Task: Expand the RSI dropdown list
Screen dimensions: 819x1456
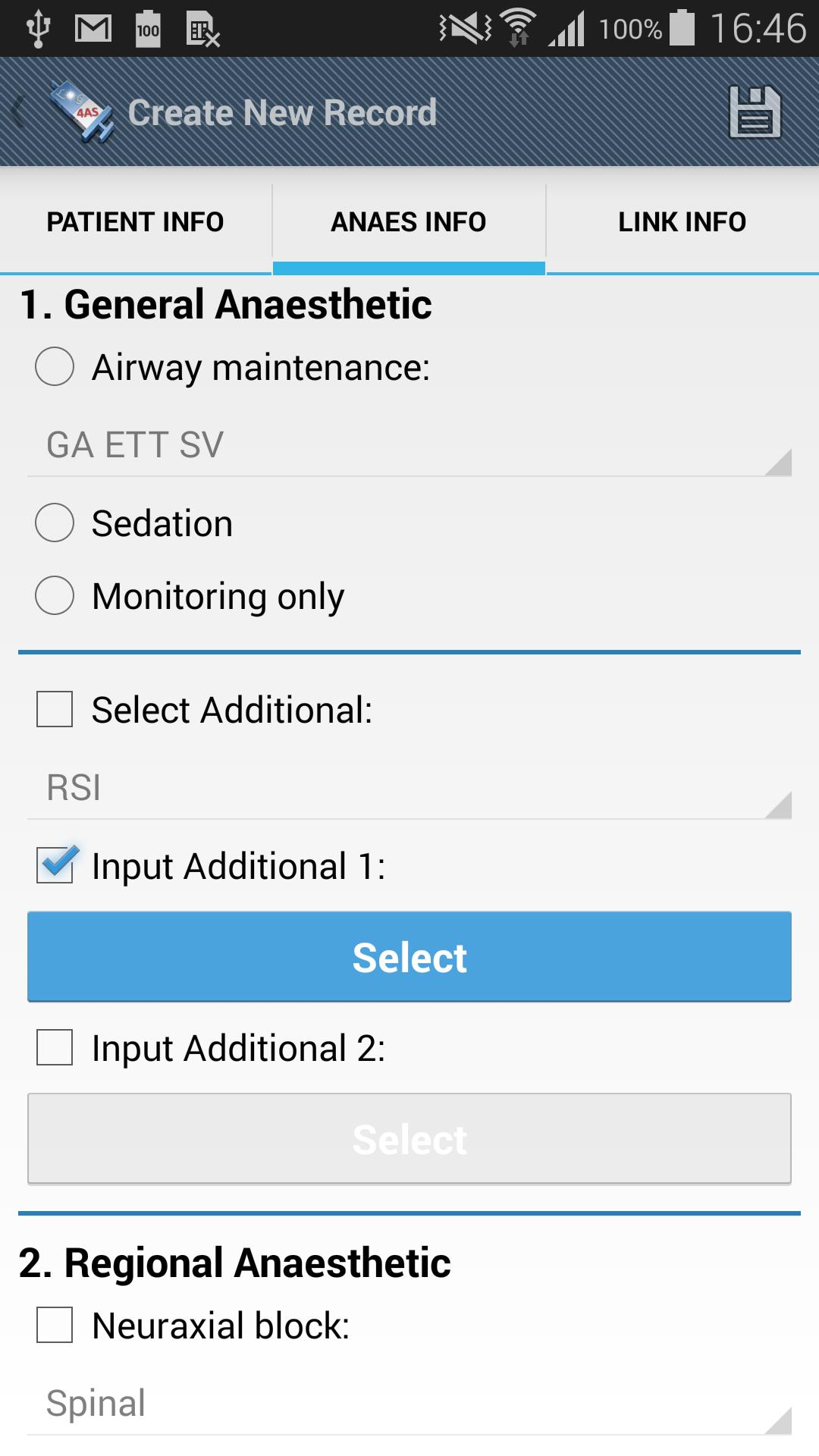Action: pos(409,788)
